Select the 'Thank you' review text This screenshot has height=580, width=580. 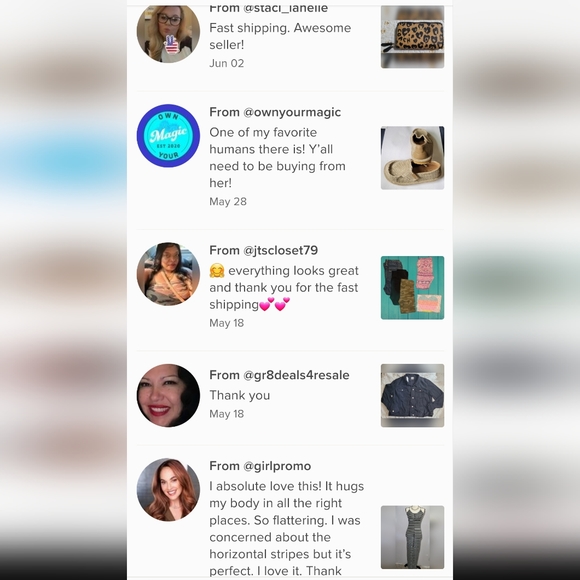point(240,395)
